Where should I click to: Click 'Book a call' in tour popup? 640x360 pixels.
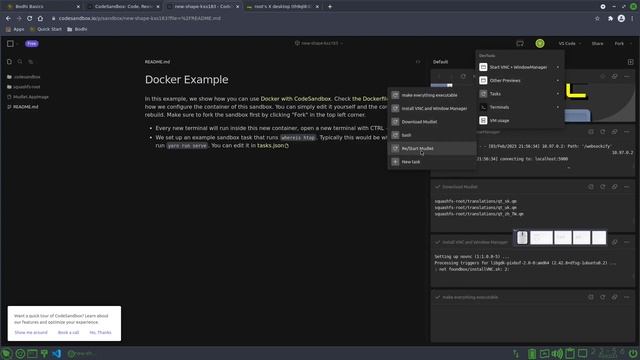pos(69,333)
